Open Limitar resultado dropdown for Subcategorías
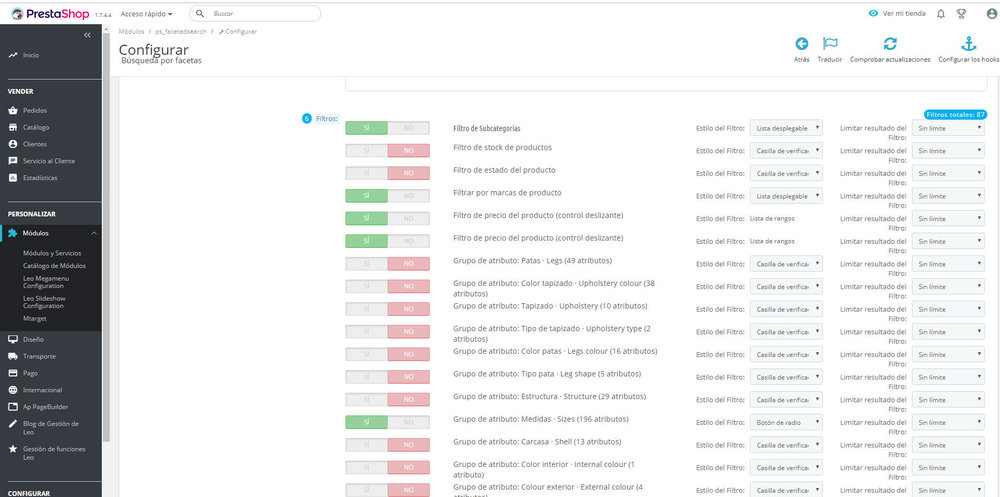This screenshot has width=1000, height=497. coord(948,128)
